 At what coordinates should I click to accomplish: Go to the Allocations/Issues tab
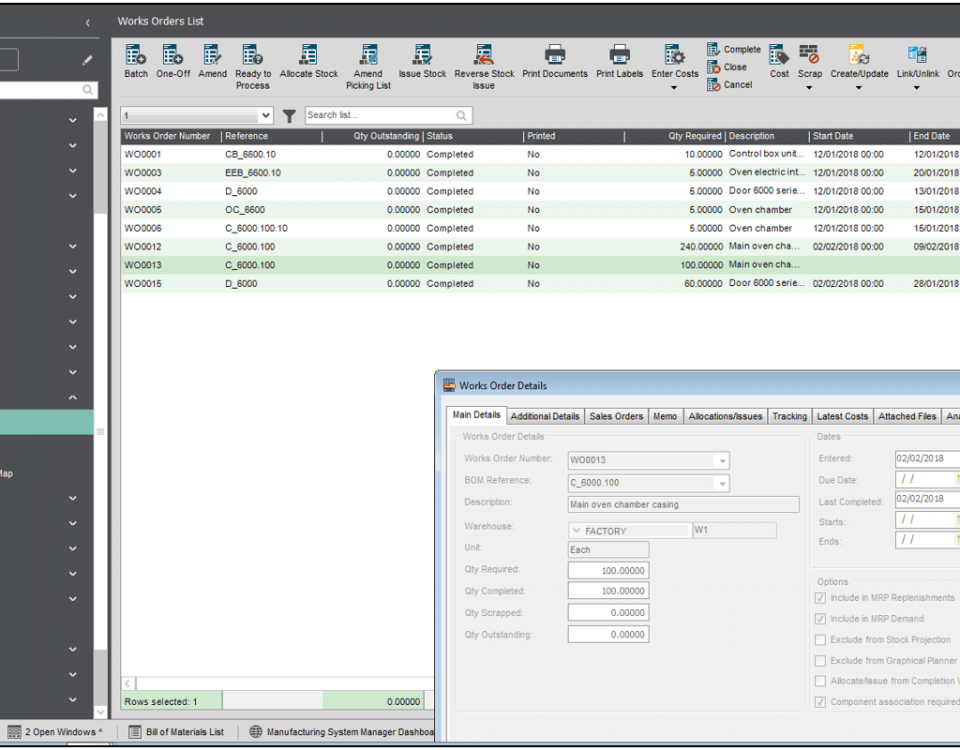click(x=726, y=416)
